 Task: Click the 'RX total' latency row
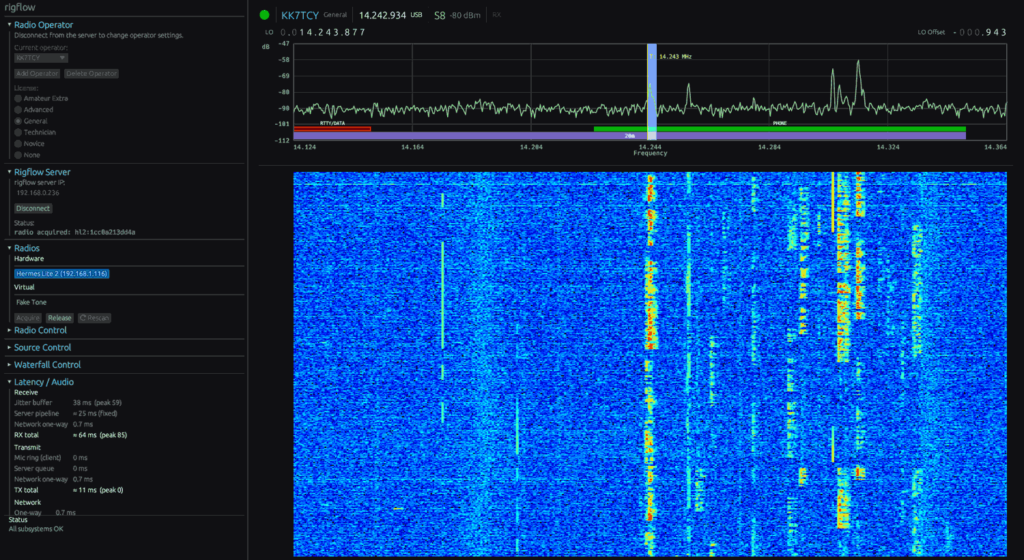(x=71, y=435)
